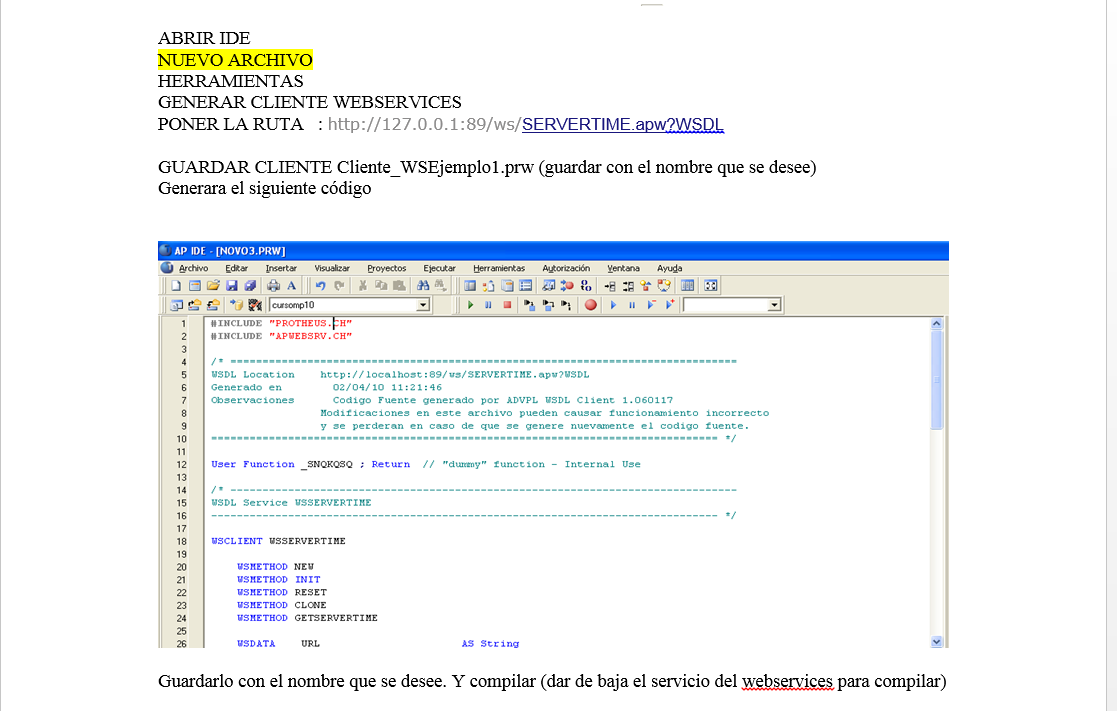The height and width of the screenshot is (711, 1117).
Task: Open the Autorización menu
Action: click(x=566, y=269)
